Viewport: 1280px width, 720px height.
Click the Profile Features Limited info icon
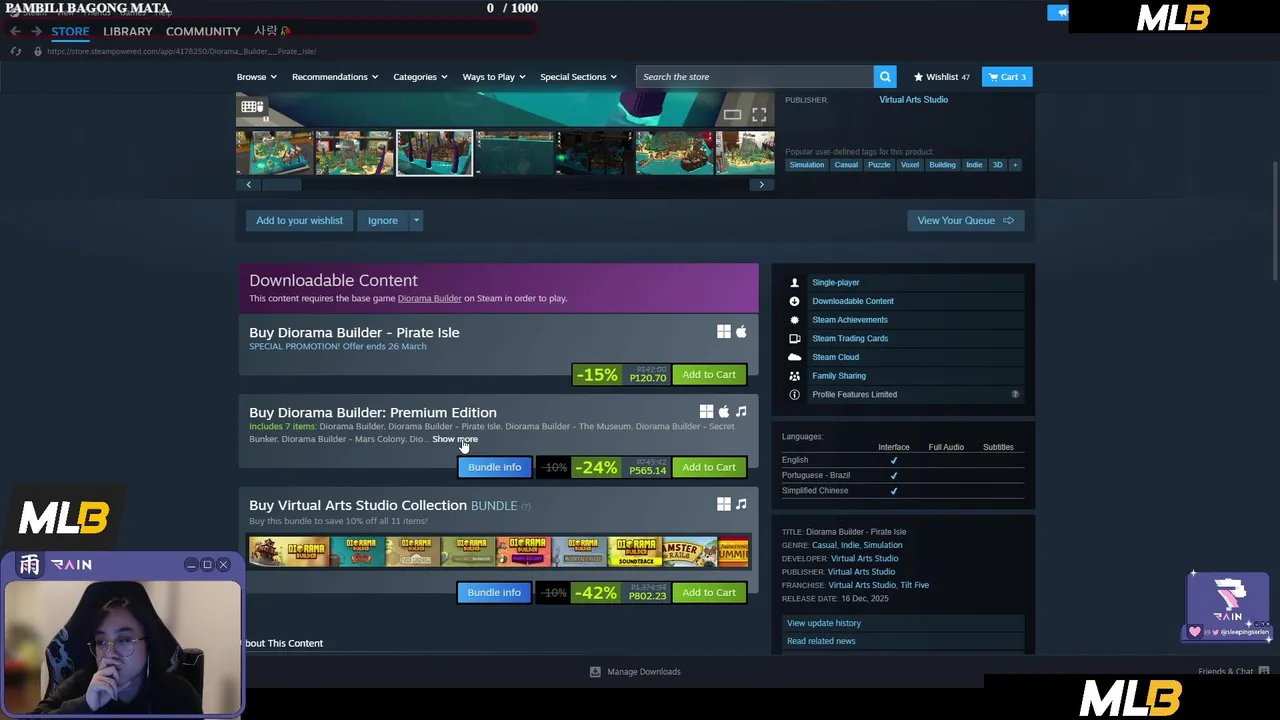pos(794,395)
